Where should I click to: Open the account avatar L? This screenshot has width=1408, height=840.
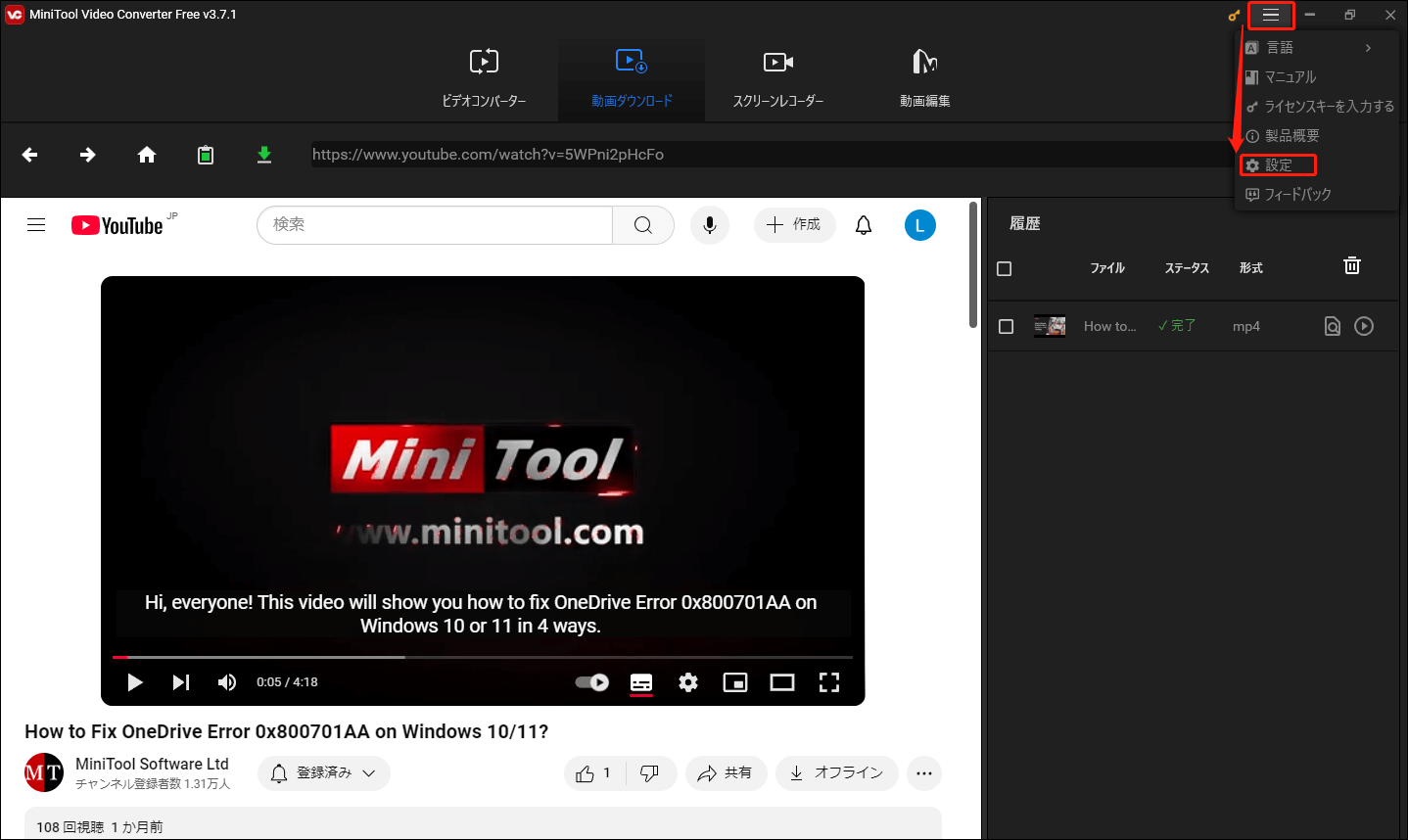tap(920, 225)
